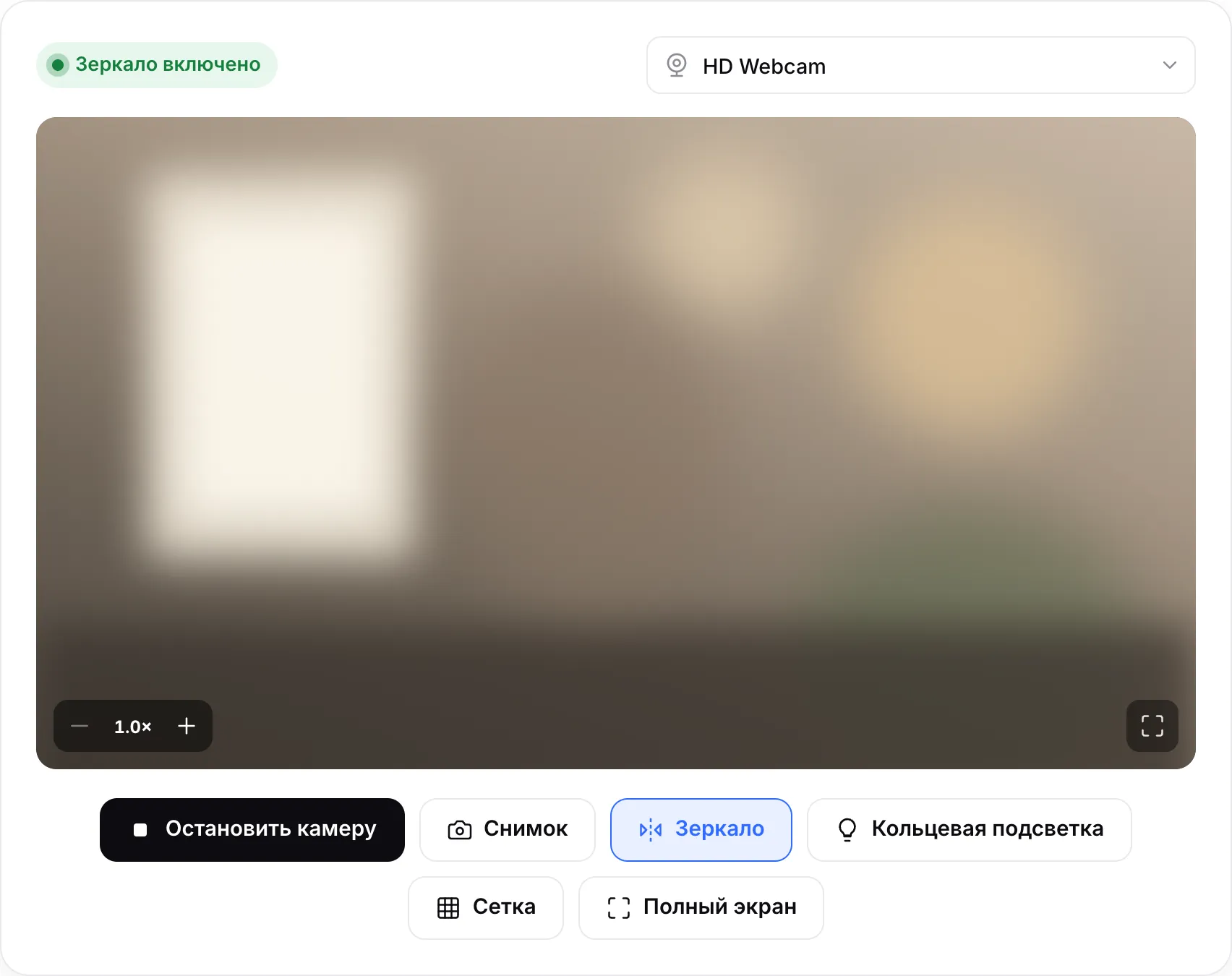
Task: Take a photo with Снимок button
Action: pyautogui.click(x=508, y=829)
